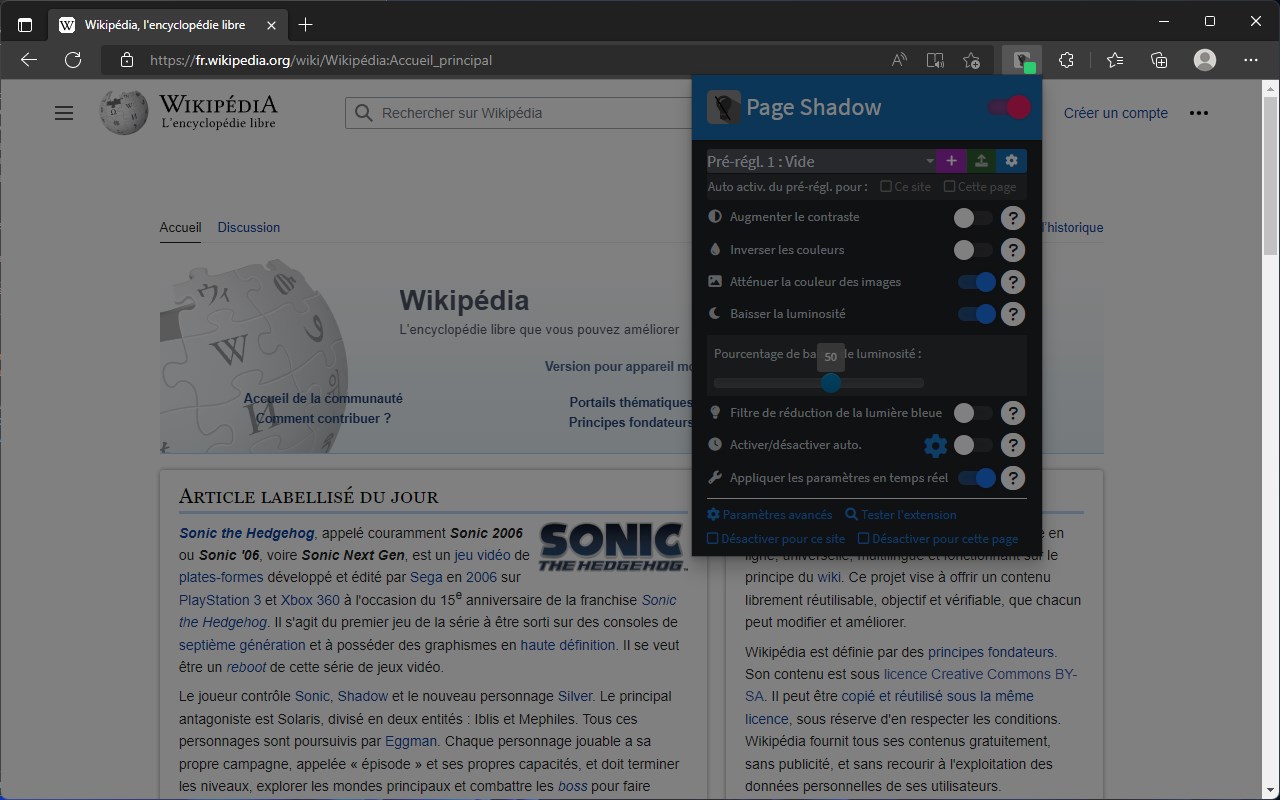Show help for Baisser la luminosité
1280x800 pixels.
1013,314
